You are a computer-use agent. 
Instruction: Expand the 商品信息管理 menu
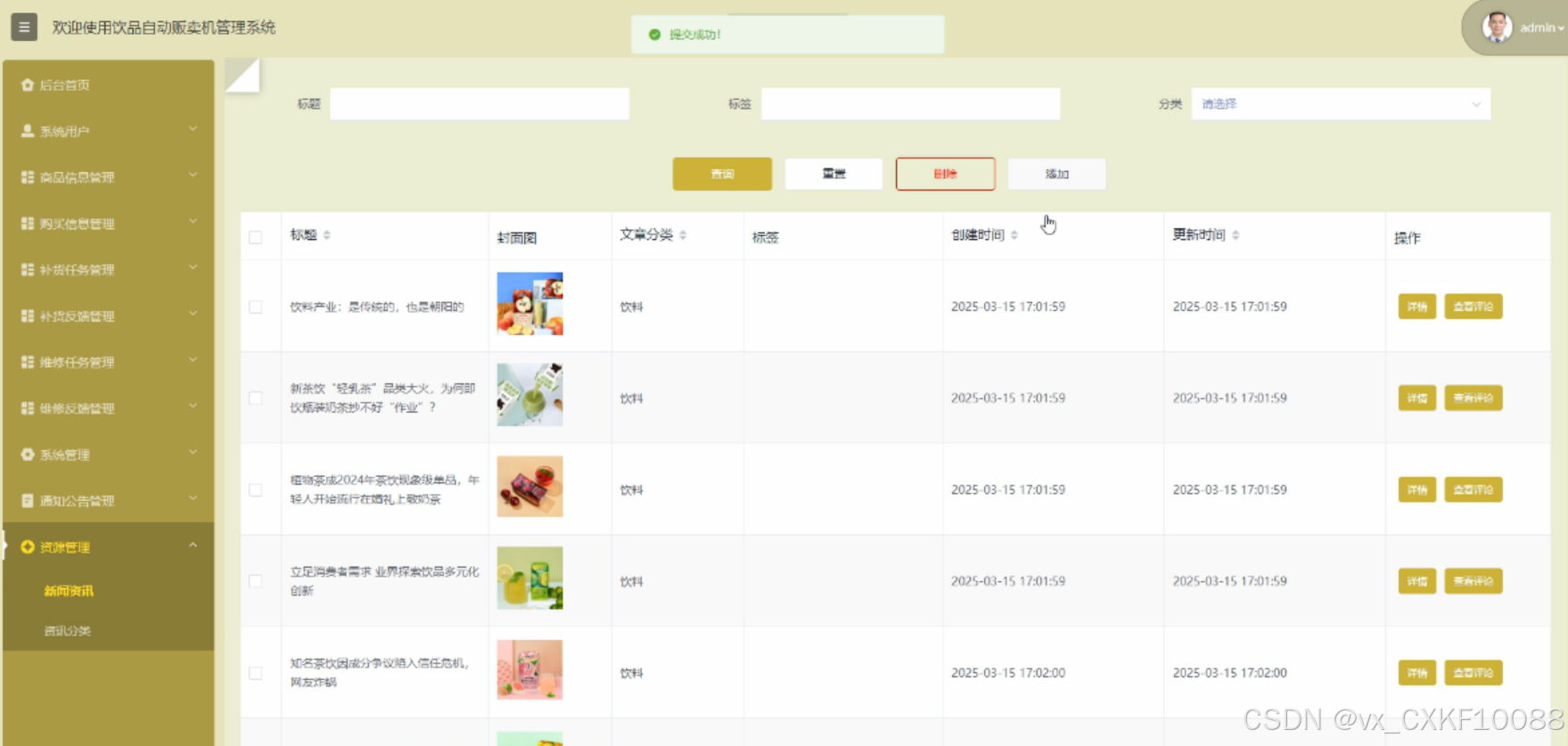(108, 177)
